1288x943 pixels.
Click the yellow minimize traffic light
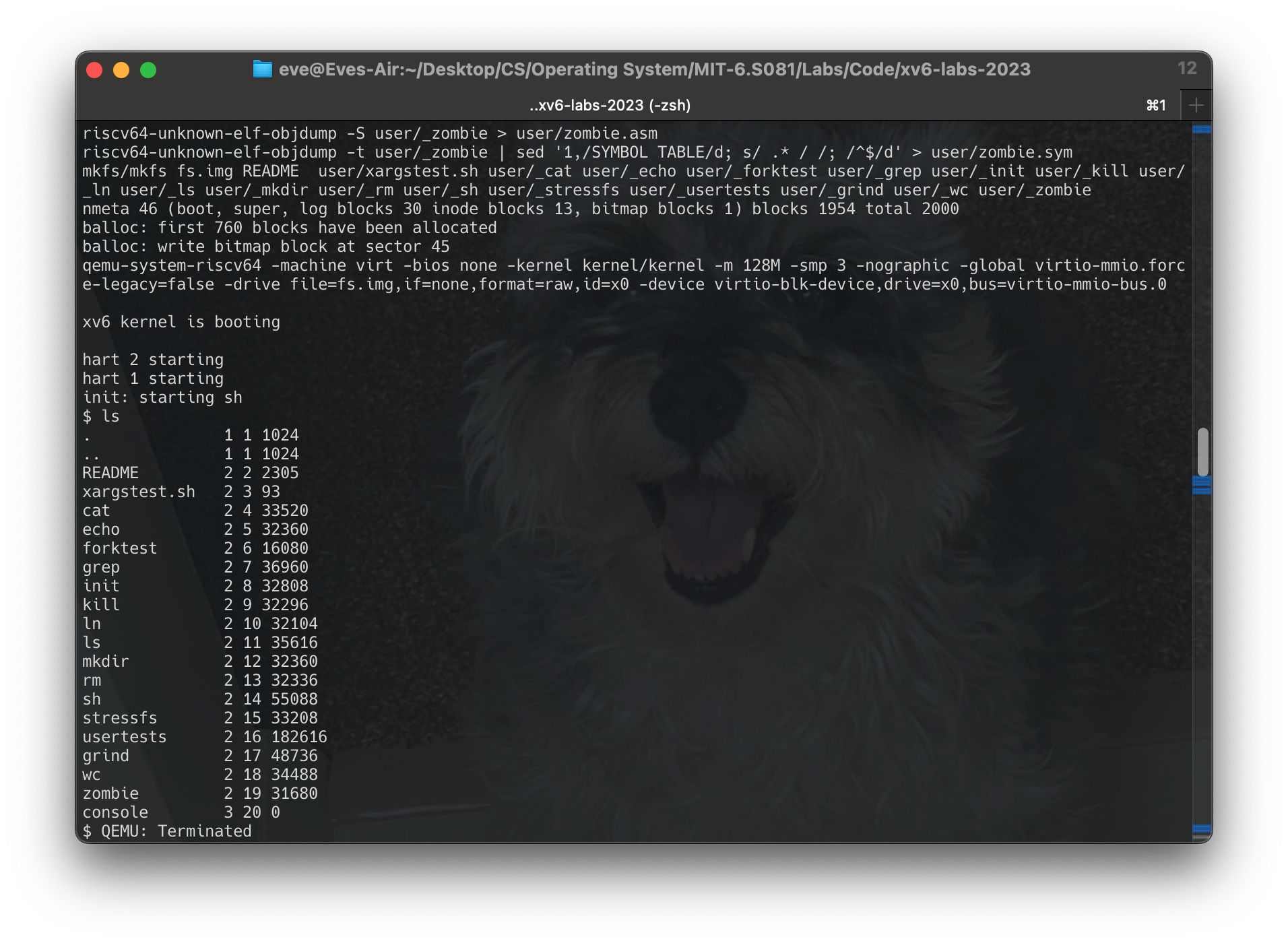[x=120, y=69]
